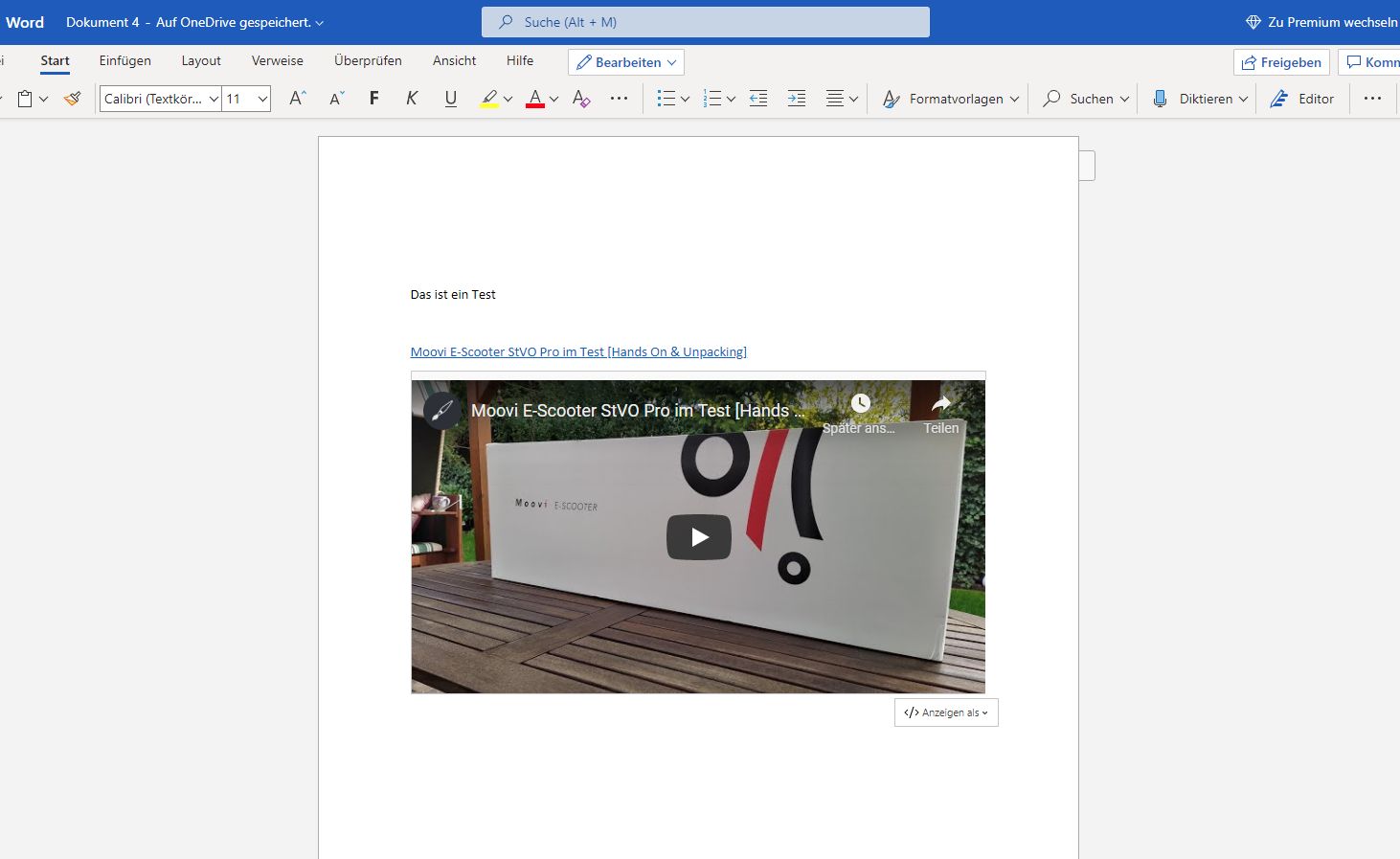Viewport: 1400px width, 859px height.
Task: Expand font name dropdown Calibri
Action: coord(214,99)
